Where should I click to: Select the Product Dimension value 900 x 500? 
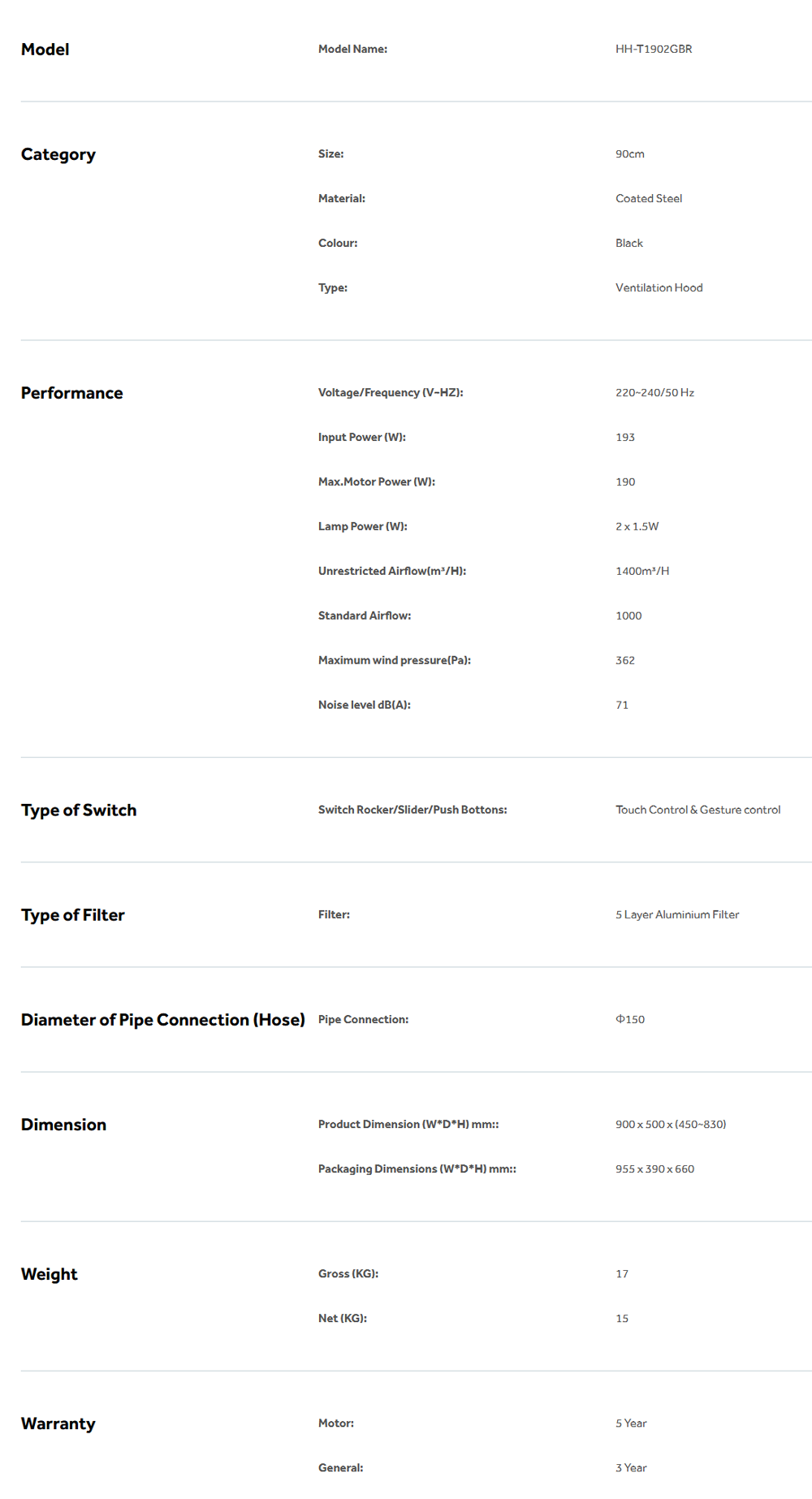pos(671,1124)
